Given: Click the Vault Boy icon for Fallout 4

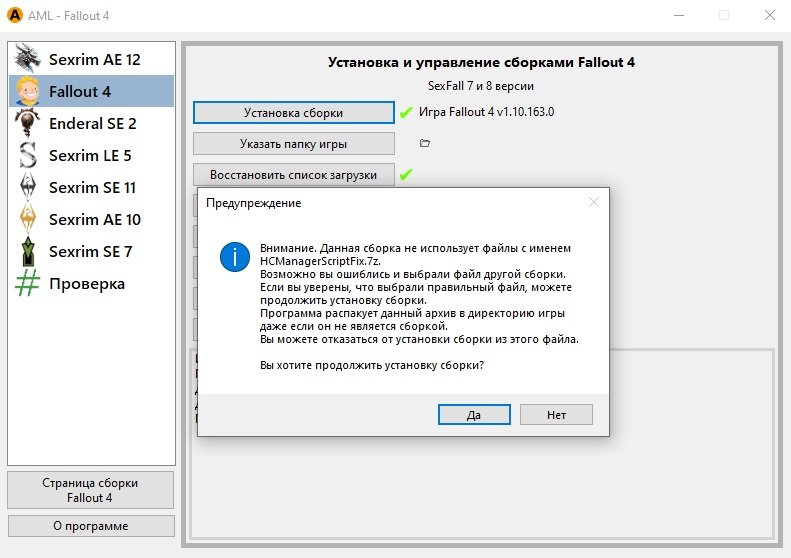Looking at the screenshot, I should coord(28,91).
